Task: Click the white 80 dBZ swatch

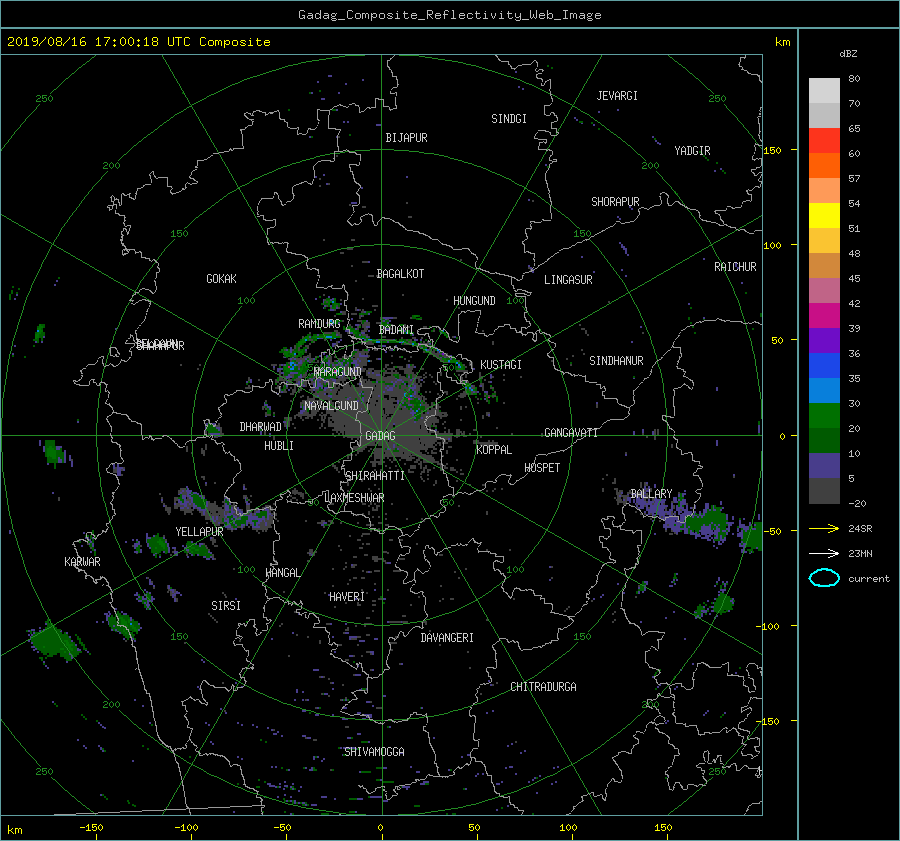Action: click(824, 91)
